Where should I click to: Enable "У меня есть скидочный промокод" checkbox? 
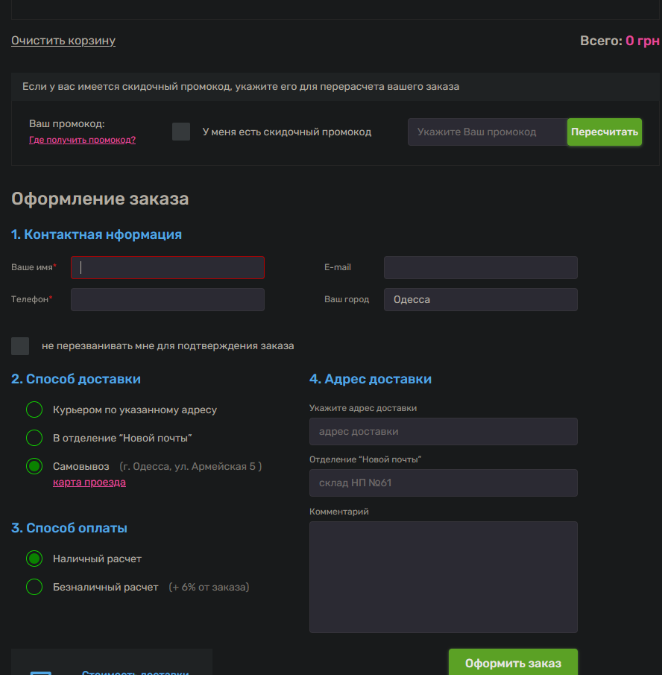181,132
